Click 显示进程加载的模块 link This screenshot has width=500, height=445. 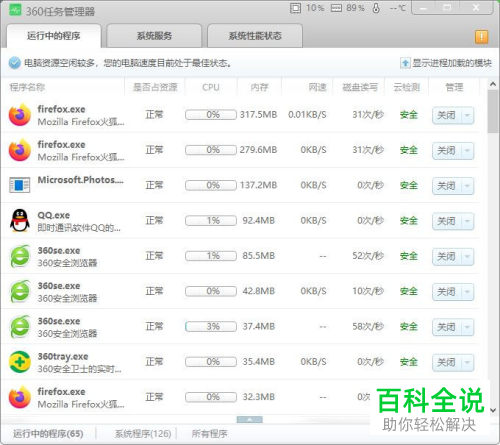pos(452,63)
